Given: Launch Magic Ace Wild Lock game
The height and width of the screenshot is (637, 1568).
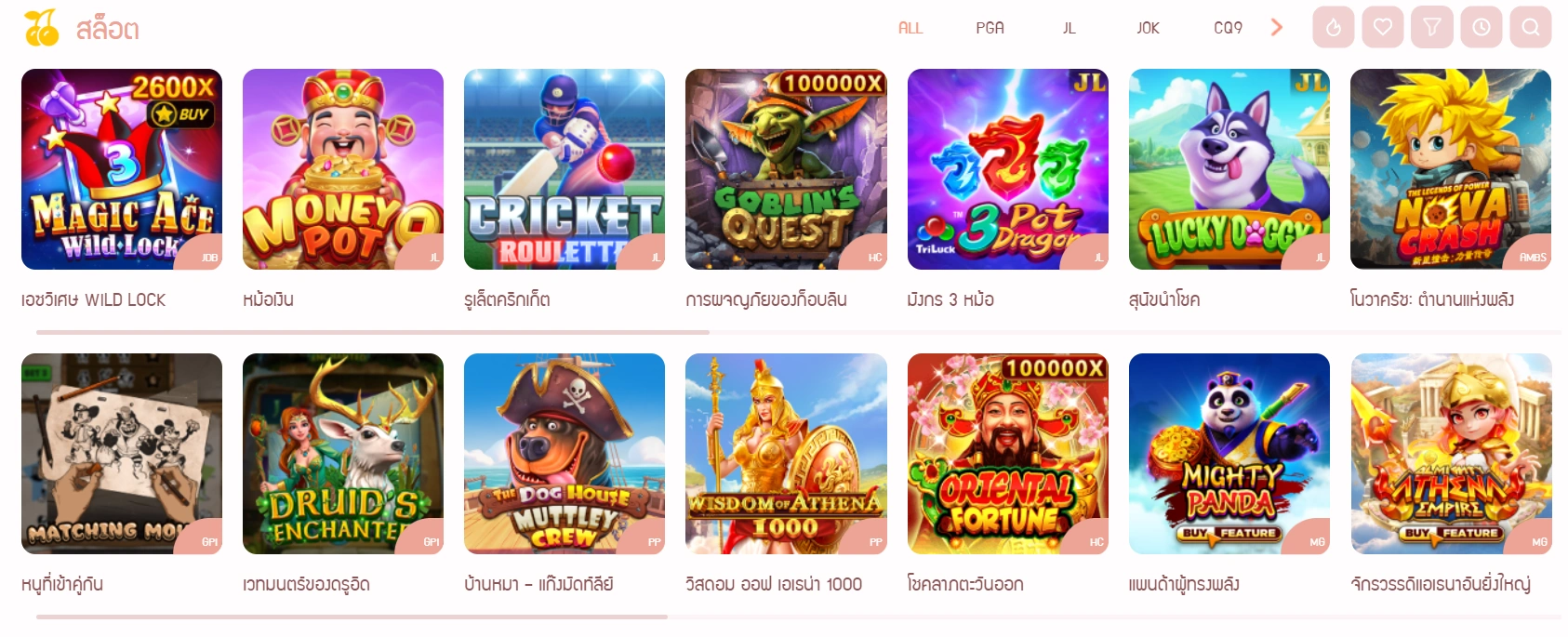Looking at the screenshot, I should click(x=122, y=169).
